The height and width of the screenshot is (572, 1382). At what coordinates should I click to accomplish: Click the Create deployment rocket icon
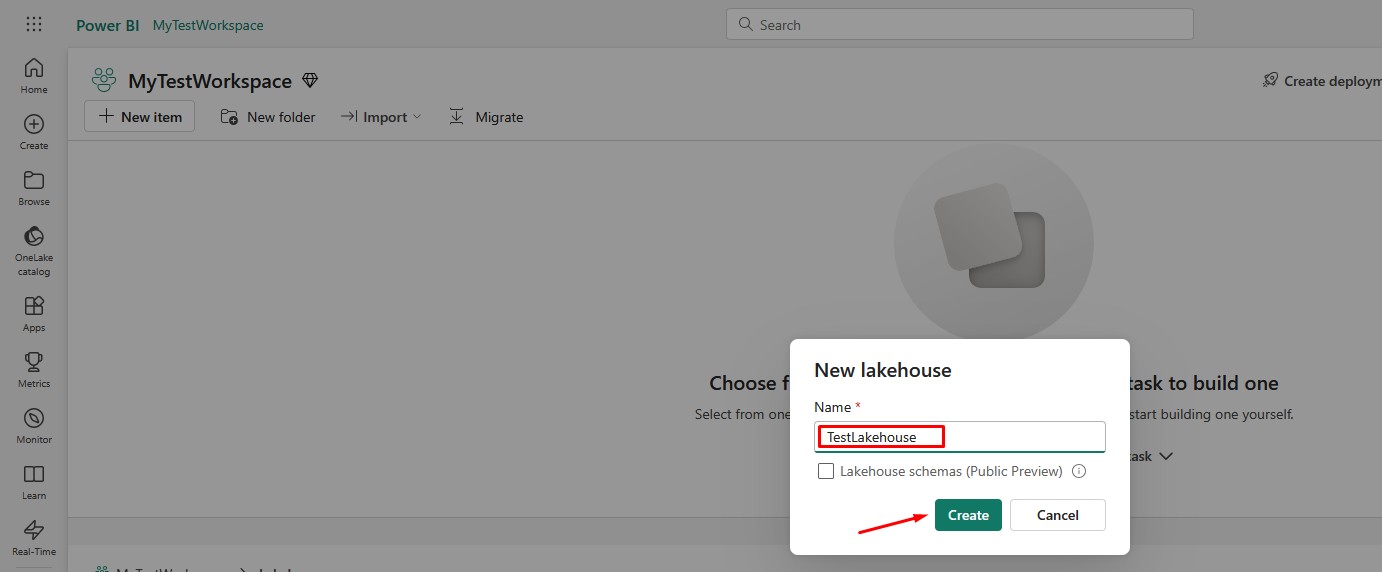[1270, 80]
